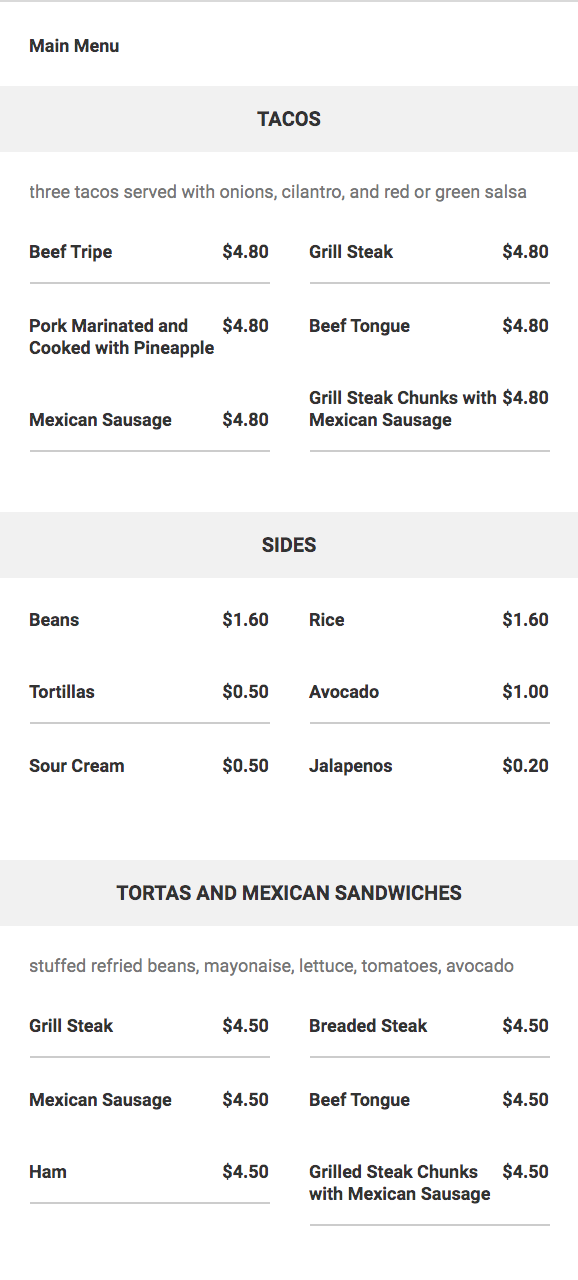
Task: Select Tortas and Mexican Sandwiches header
Action: click(x=289, y=893)
